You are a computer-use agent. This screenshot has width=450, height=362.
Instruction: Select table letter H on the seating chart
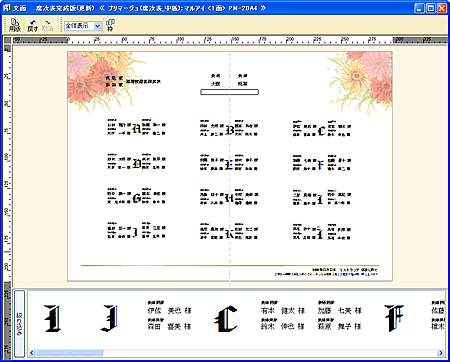click(229, 199)
